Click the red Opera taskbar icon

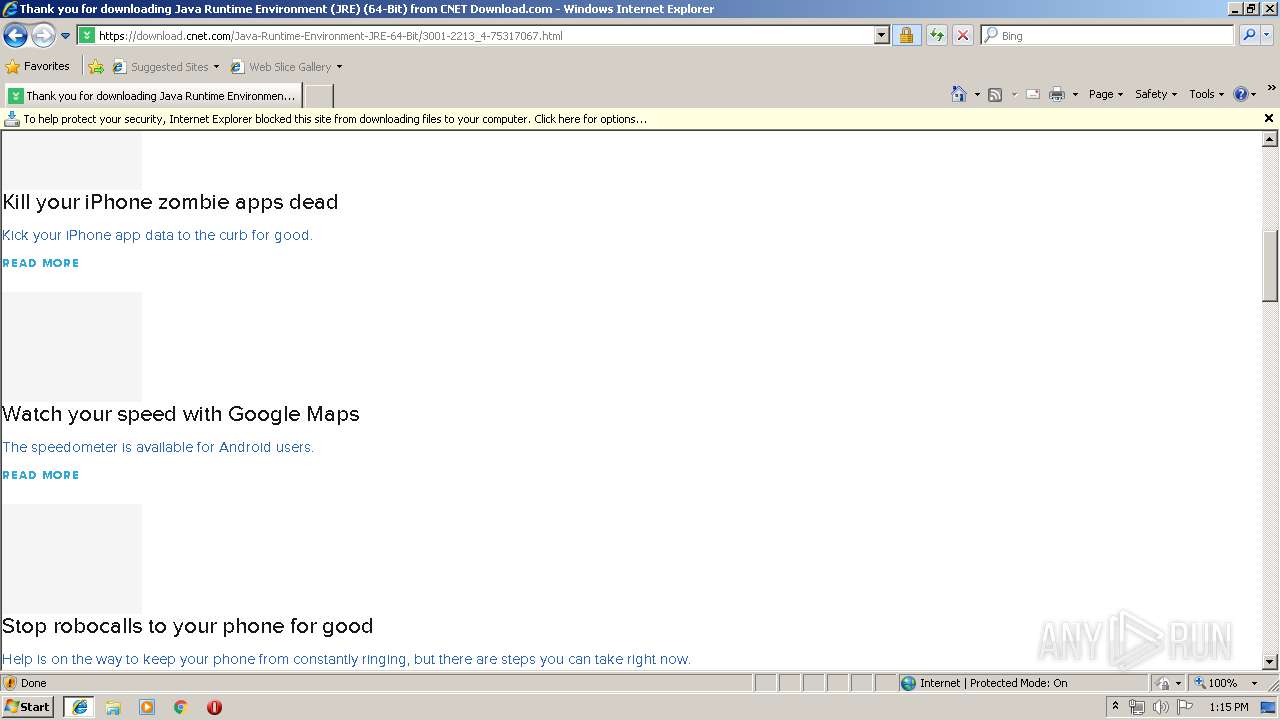214,707
